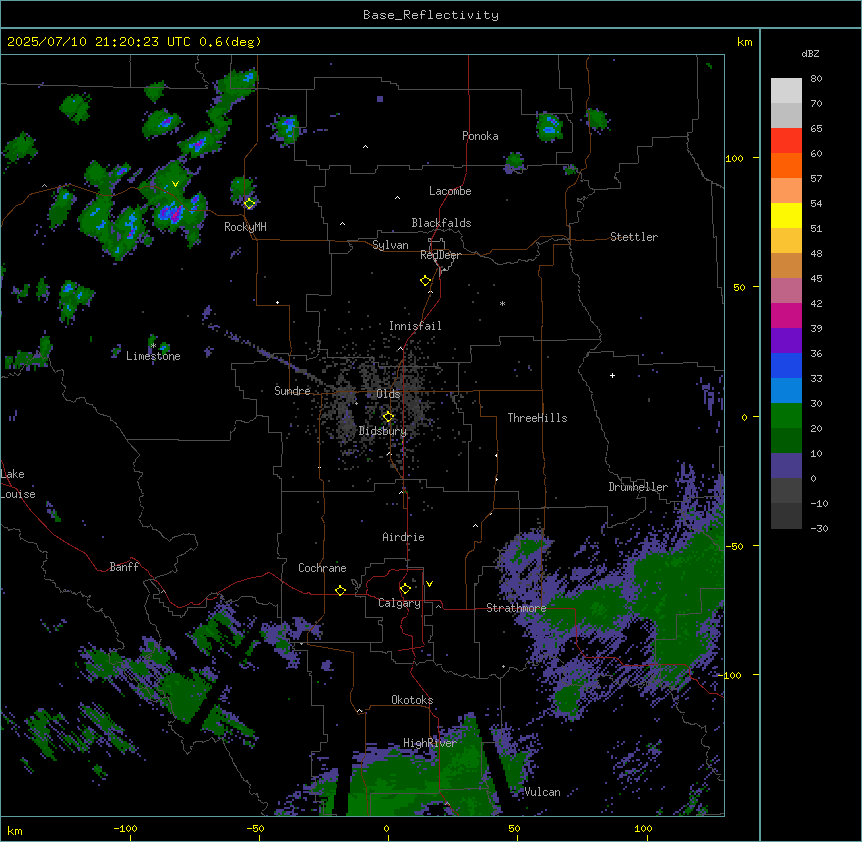The height and width of the screenshot is (842, 862).
Task: Click the 80 value atop the dBZ legend
Action: point(816,79)
